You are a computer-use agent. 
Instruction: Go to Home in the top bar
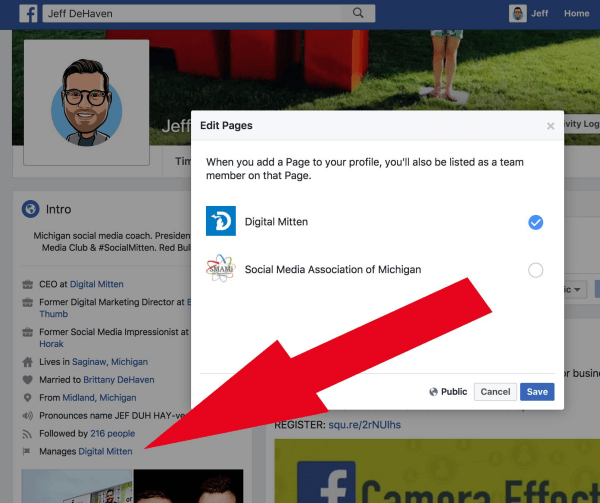(x=576, y=13)
